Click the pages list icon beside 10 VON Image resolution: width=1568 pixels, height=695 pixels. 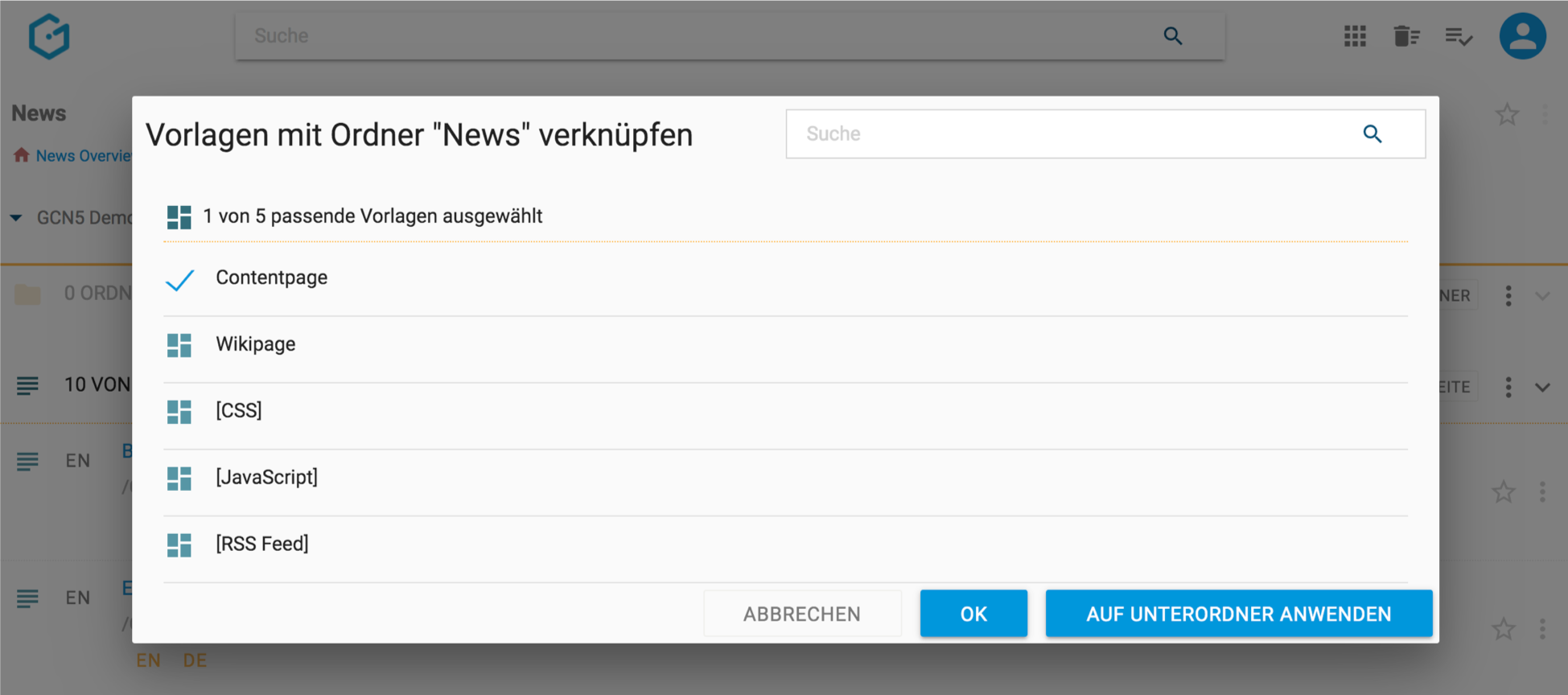coord(27,386)
